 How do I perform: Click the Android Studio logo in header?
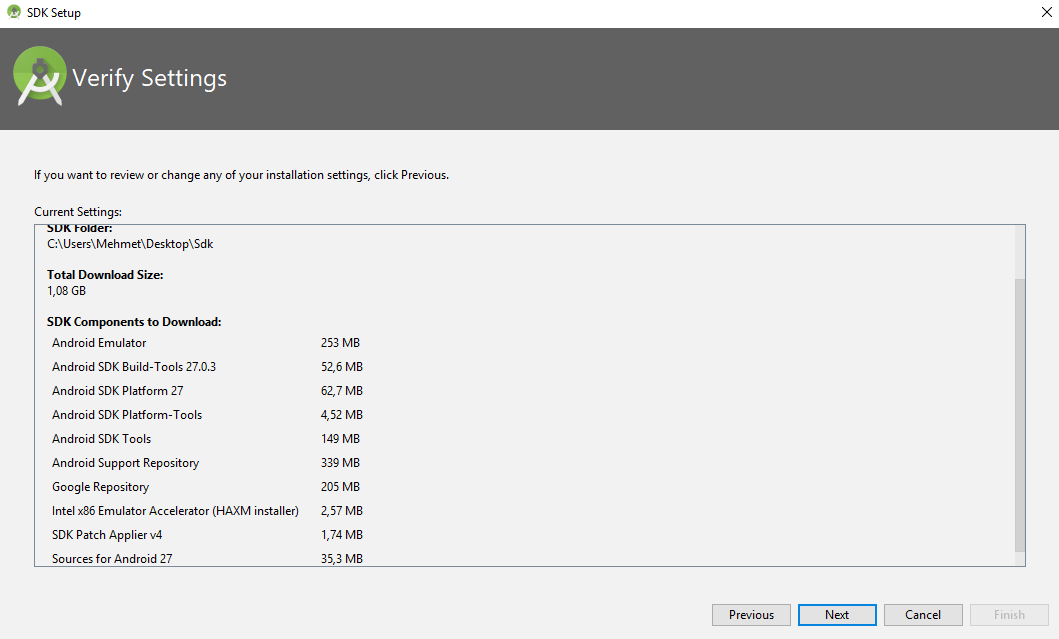tap(40, 79)
